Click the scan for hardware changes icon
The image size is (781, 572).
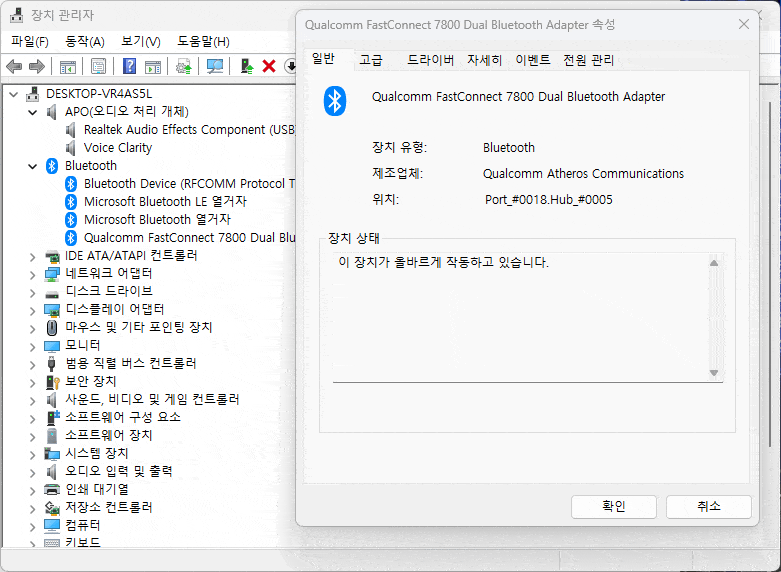(214, 66)
